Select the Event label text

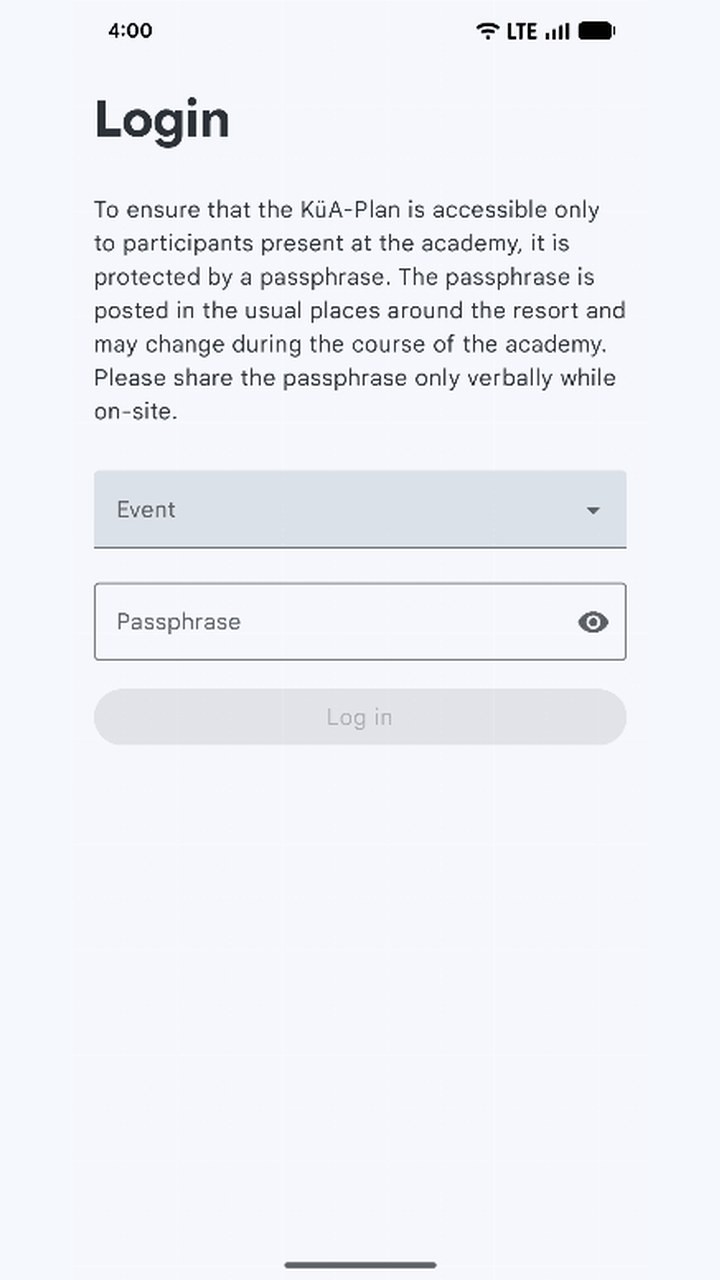(146, 509)
